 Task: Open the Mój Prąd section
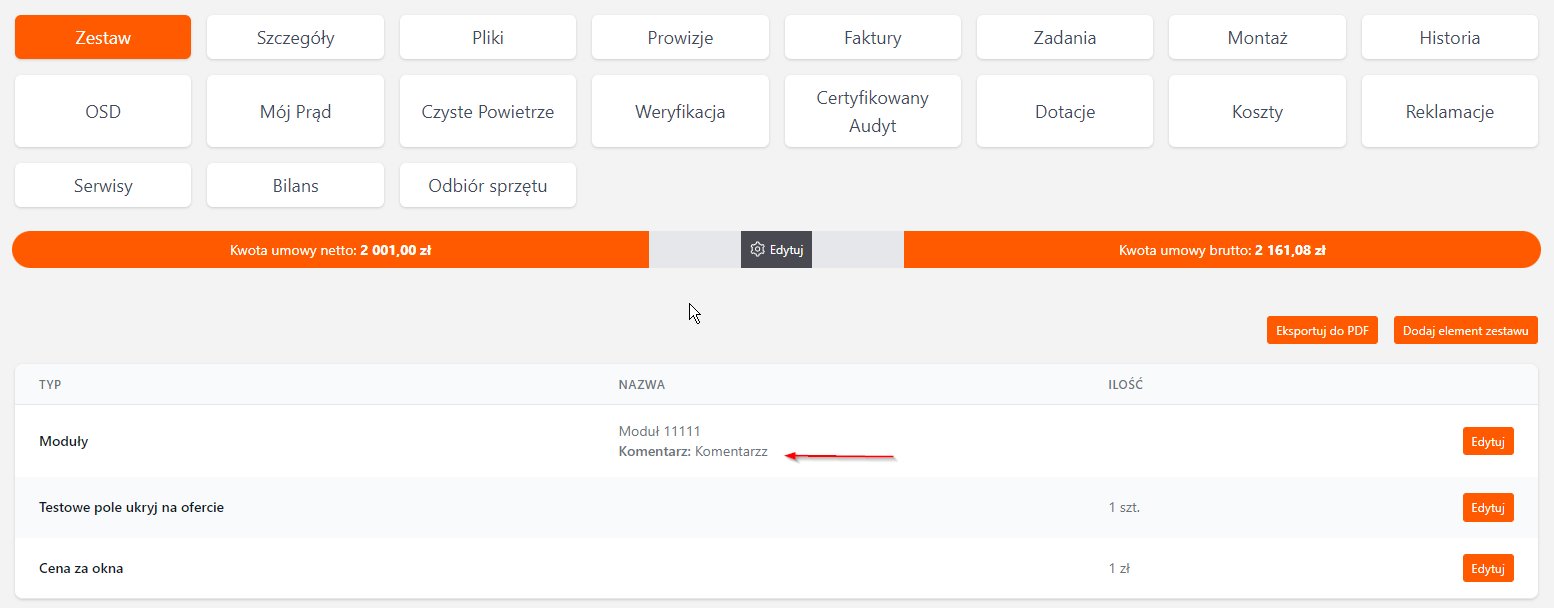tap(295, 112)
